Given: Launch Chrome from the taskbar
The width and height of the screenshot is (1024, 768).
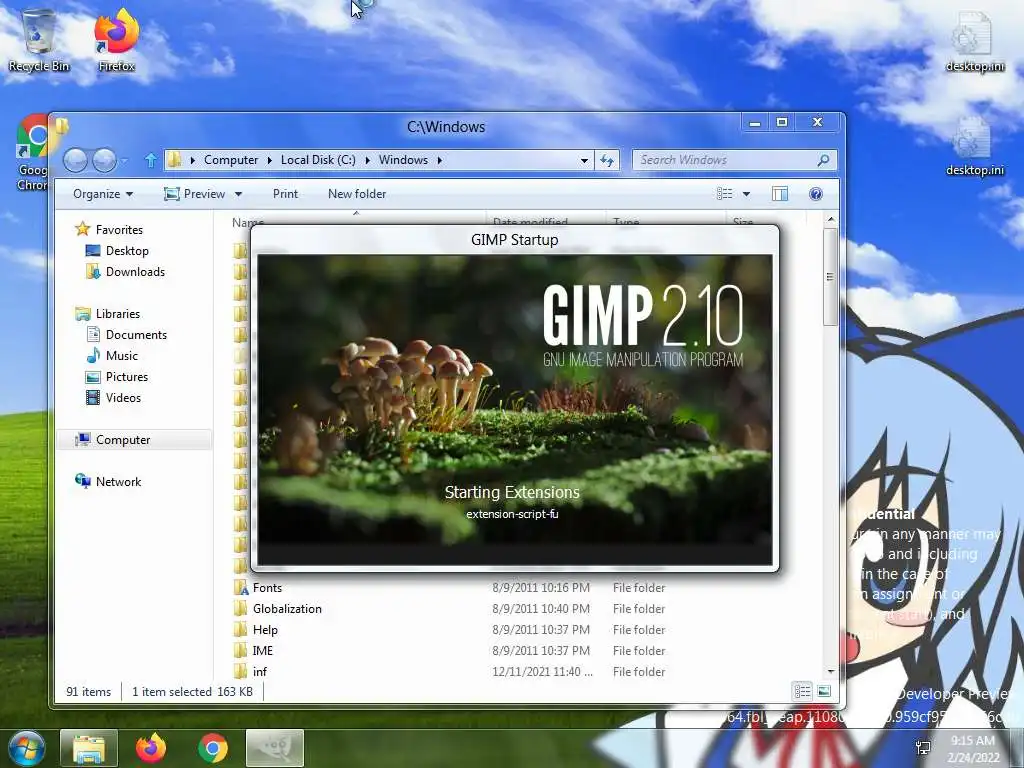Looking at the screenshot, I should pos(213,748).
